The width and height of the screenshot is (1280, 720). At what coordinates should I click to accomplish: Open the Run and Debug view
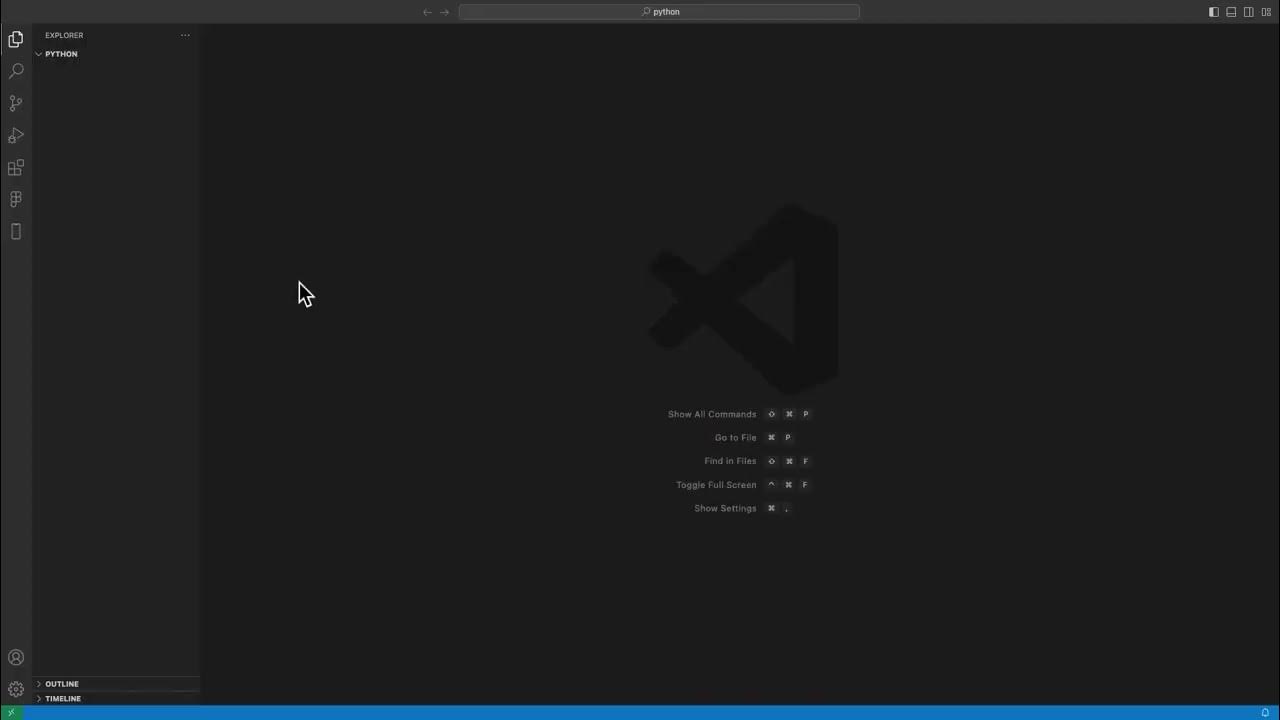15,135
